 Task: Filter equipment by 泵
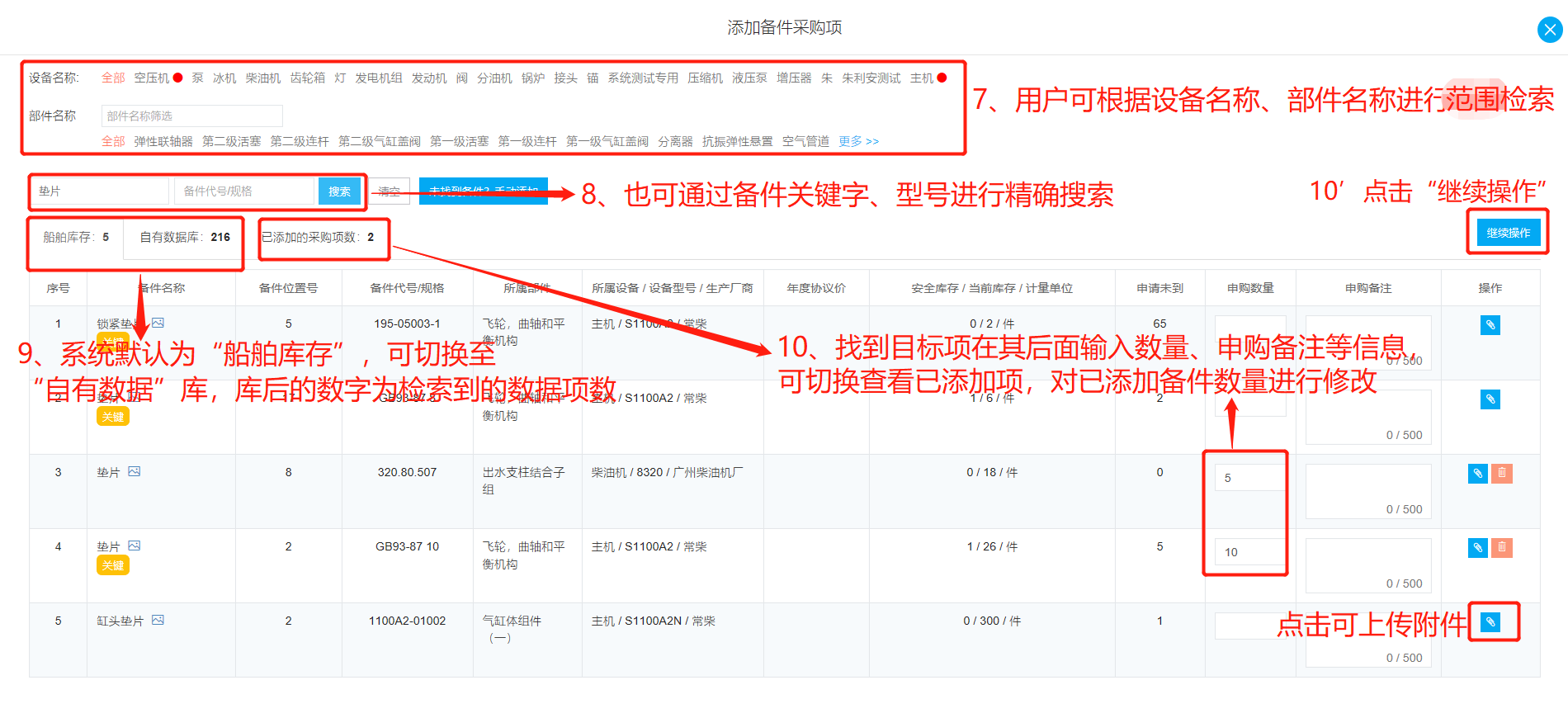pos(197,78)
